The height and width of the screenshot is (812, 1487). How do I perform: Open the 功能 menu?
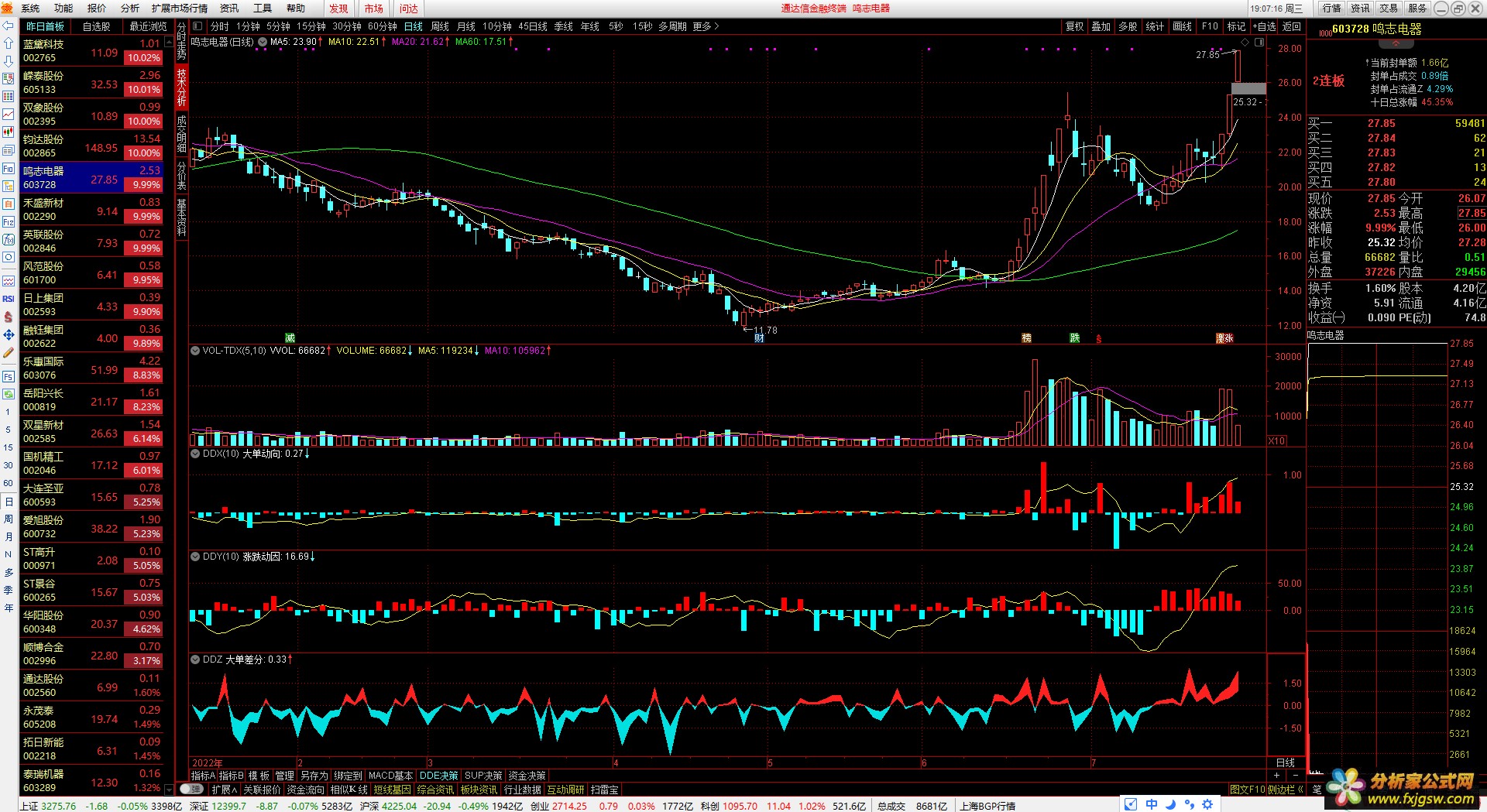[x=64, y=8]
